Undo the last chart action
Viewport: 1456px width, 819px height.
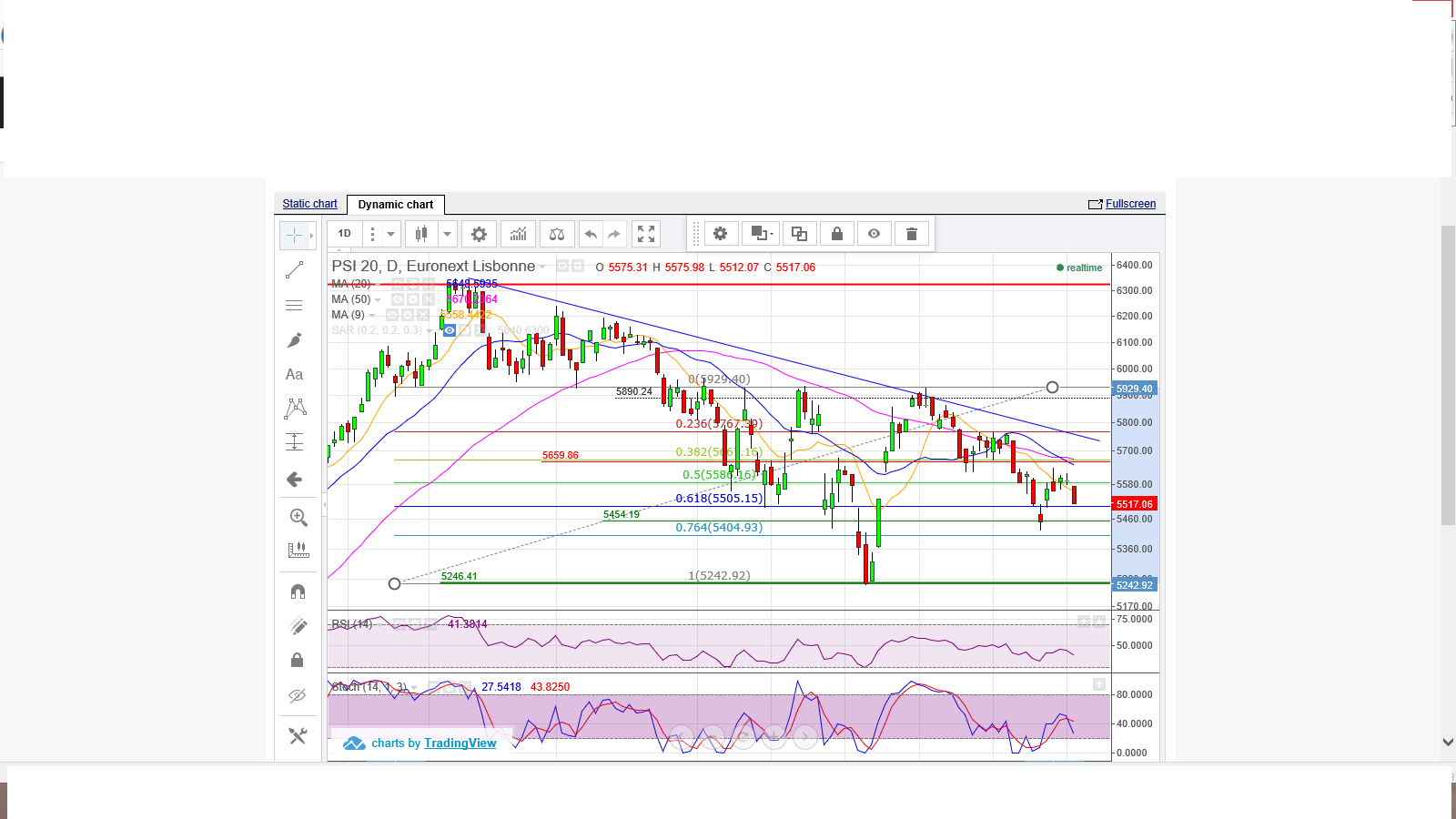(591, 234)
